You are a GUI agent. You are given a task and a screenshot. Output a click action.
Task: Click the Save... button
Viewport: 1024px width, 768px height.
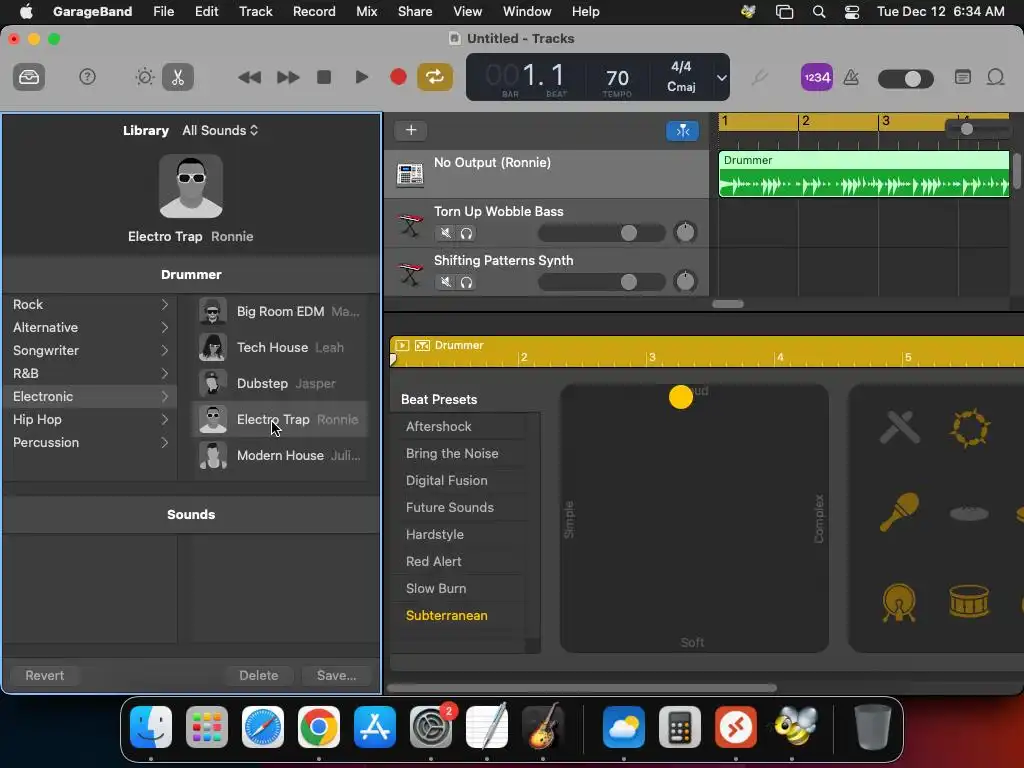(x=336, y=675)
